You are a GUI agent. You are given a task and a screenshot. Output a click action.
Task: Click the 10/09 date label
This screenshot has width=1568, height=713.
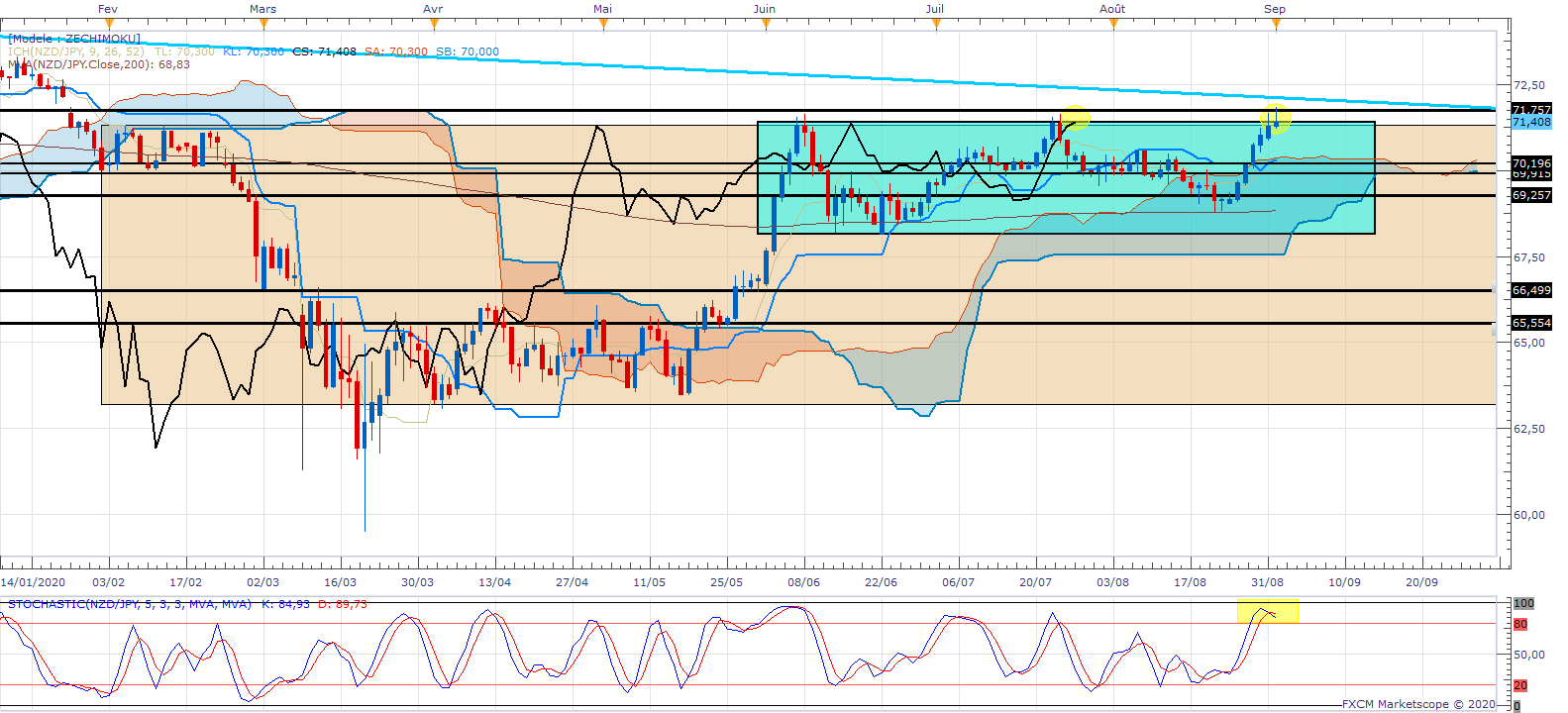pos(1345,582)
